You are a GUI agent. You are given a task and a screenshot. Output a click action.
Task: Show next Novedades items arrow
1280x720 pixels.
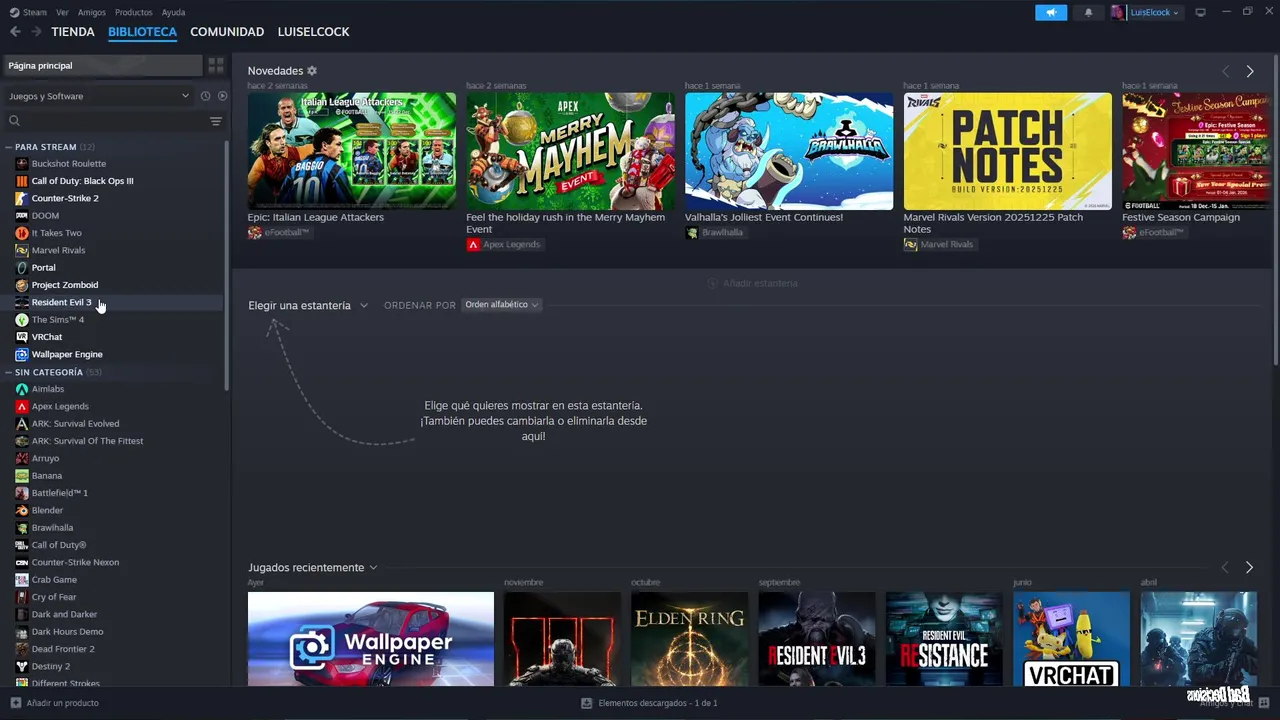(1249, 71)
